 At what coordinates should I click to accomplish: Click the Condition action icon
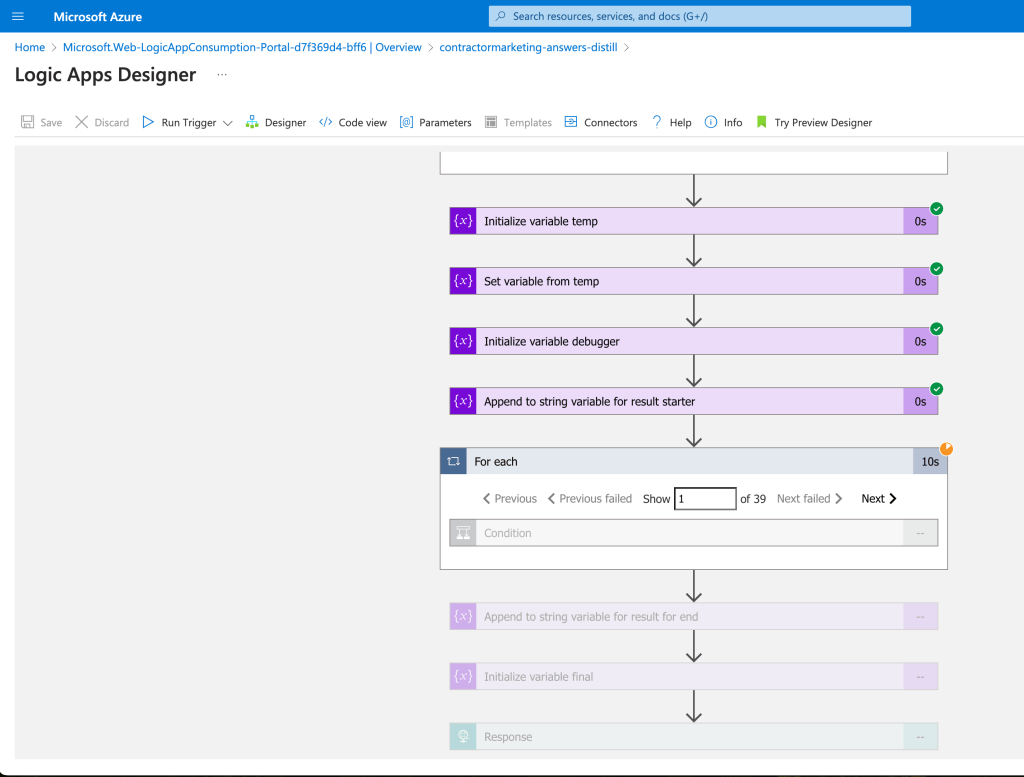(463, 533)
